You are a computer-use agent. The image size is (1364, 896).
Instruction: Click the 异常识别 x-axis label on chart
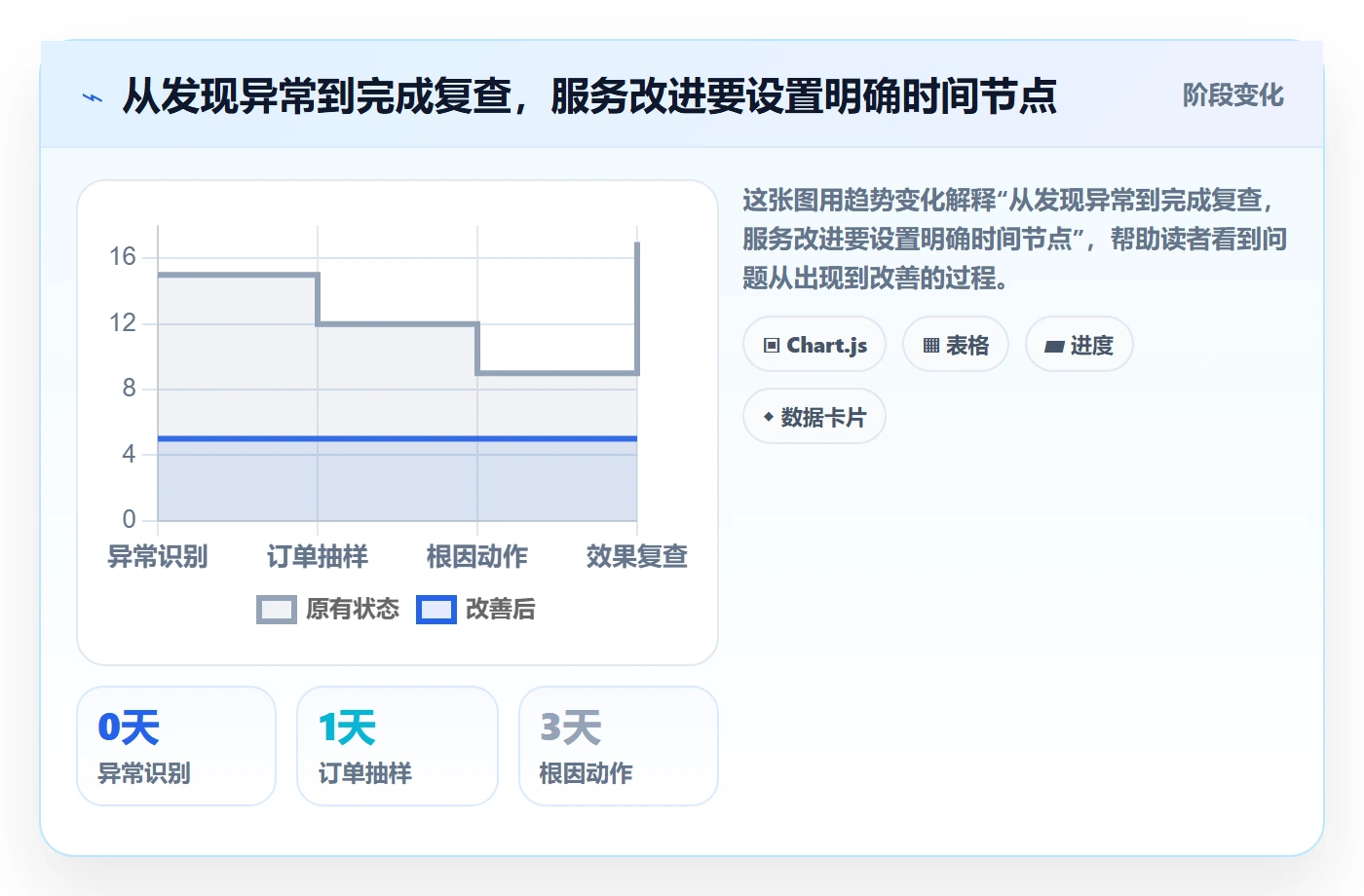158,557
